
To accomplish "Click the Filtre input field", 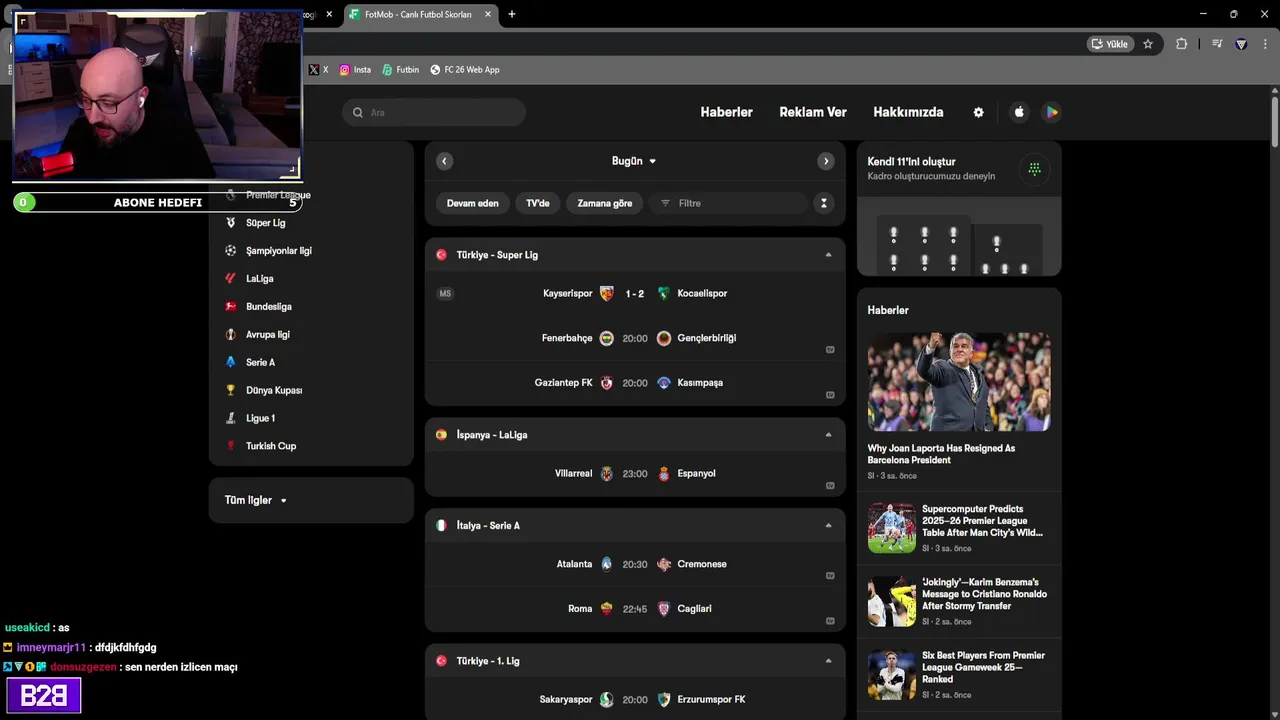I will pyautogui.click(x=728, y=203).
